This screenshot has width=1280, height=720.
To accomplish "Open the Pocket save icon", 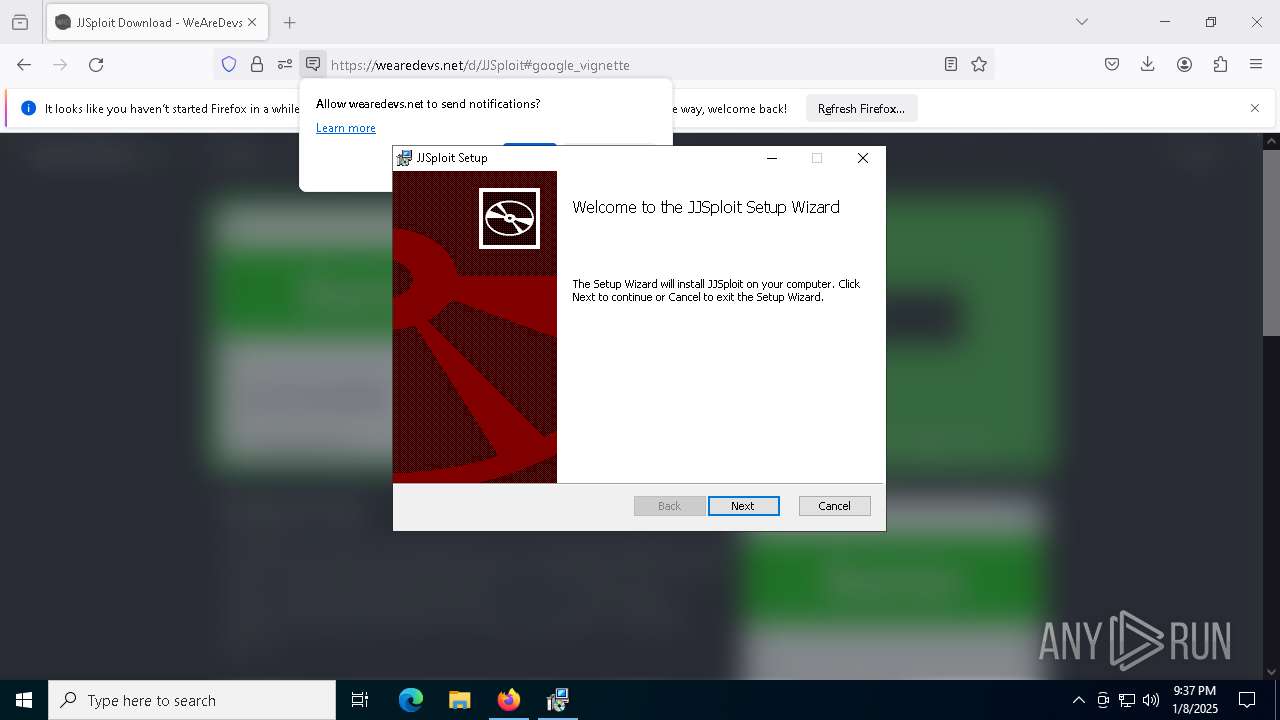I will (x=1112, y=65).
